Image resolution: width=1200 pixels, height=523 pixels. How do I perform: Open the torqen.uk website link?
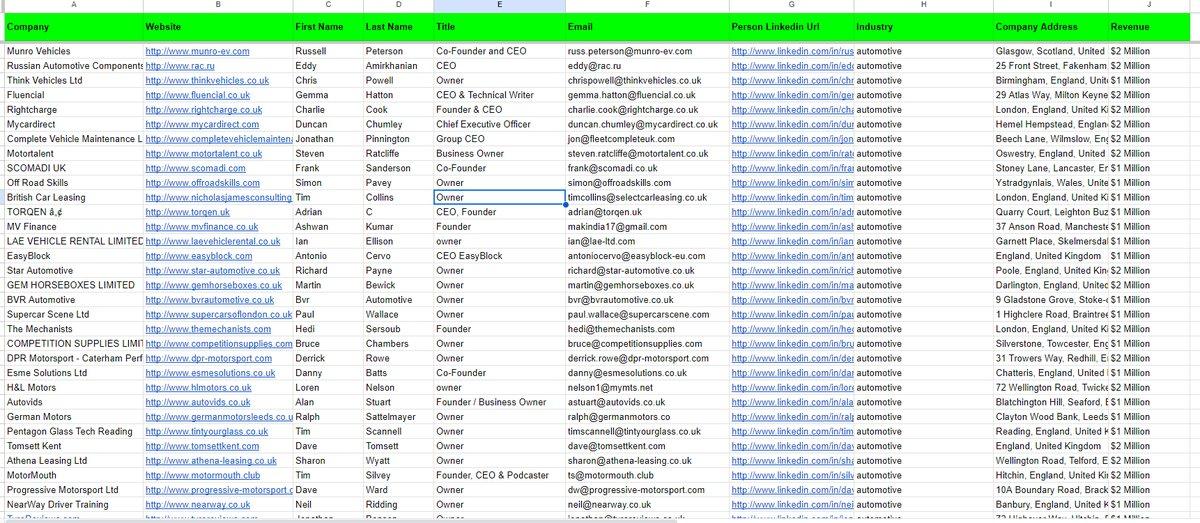187,212
